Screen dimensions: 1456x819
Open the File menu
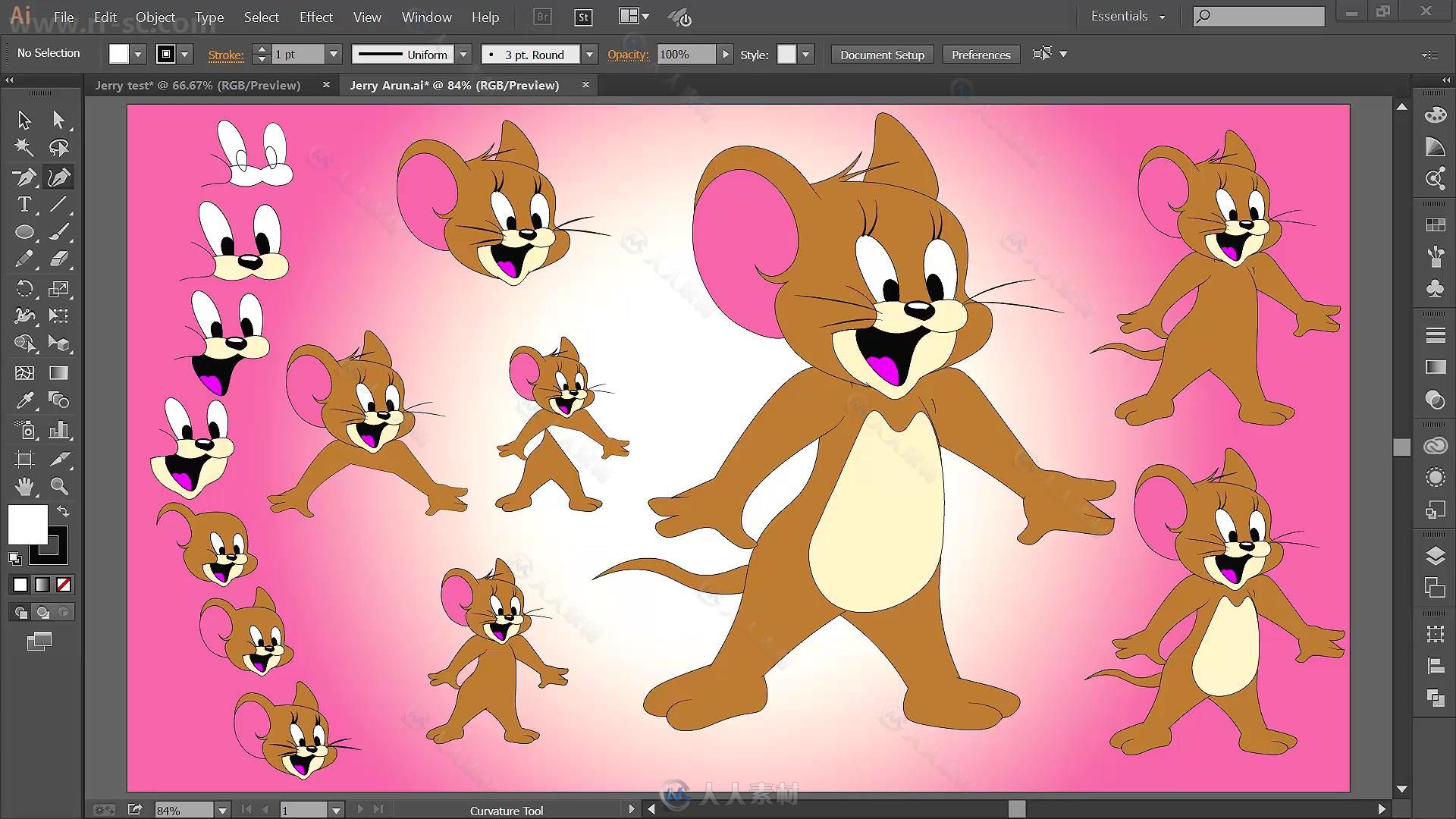(64, 17)
